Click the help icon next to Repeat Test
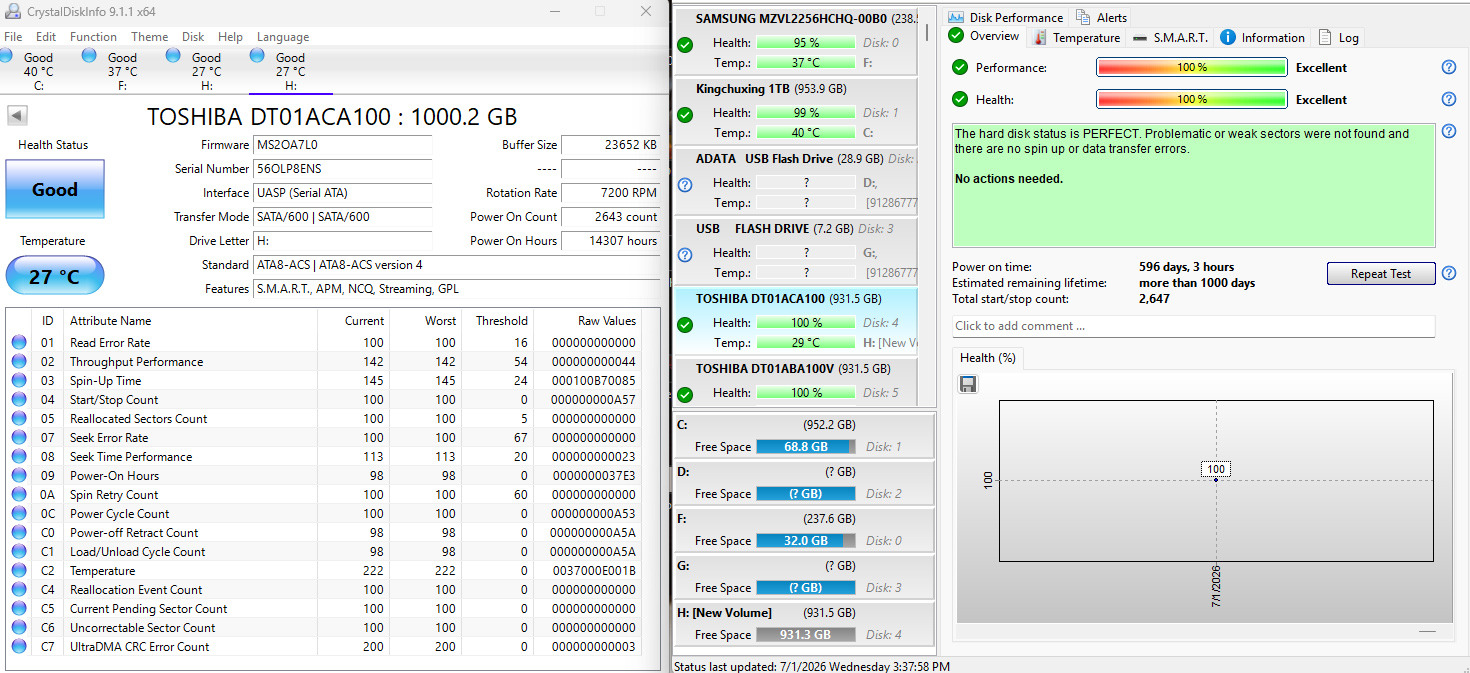Screen dimensions: 1470x673 point(1448,273)
